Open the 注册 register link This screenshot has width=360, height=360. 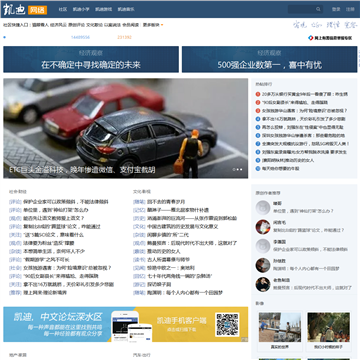350,9
